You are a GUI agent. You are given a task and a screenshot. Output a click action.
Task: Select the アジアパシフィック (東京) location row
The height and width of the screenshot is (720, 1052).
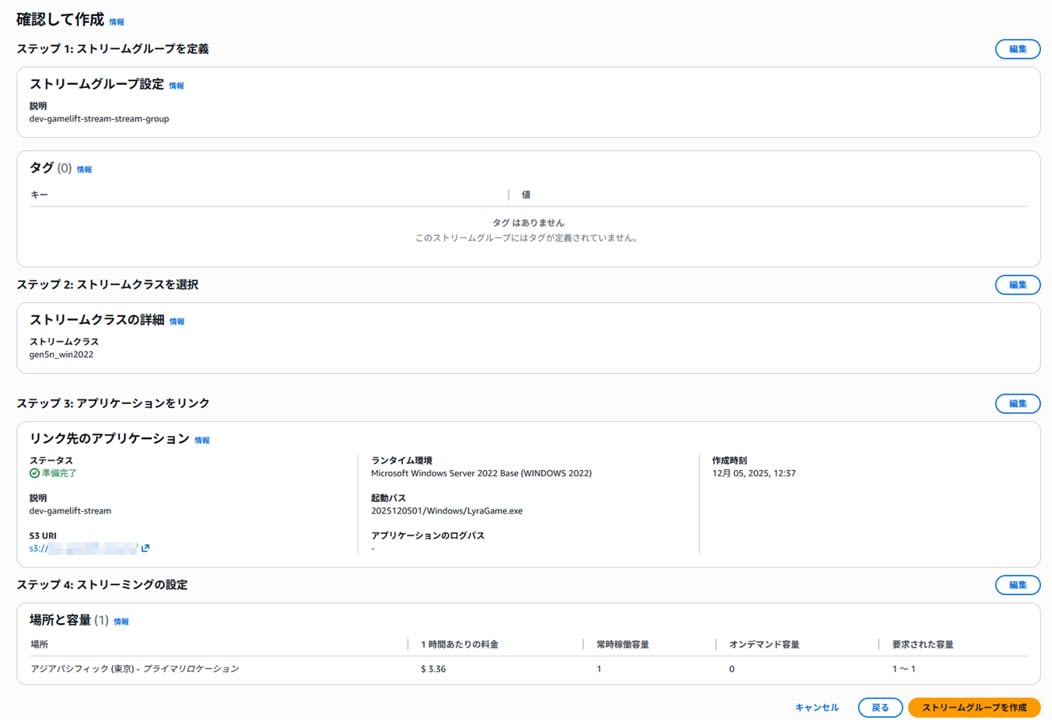coord(135,669)
